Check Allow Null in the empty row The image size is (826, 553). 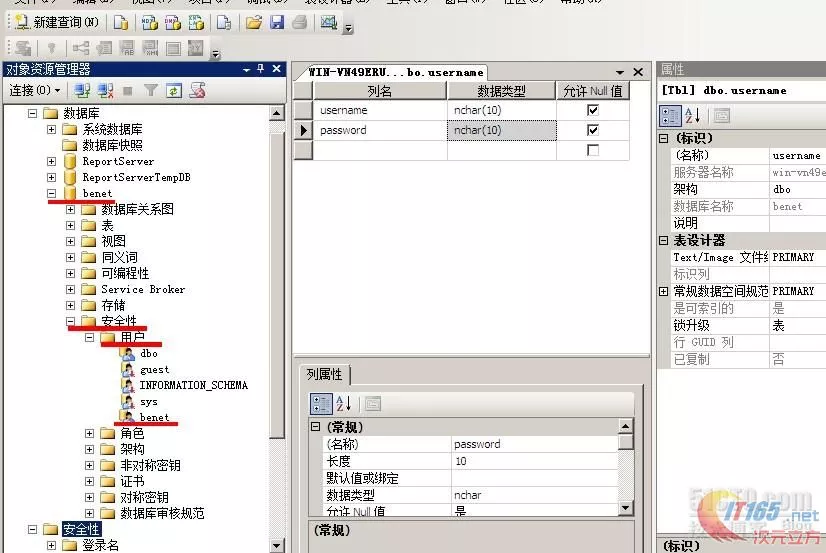593,150
